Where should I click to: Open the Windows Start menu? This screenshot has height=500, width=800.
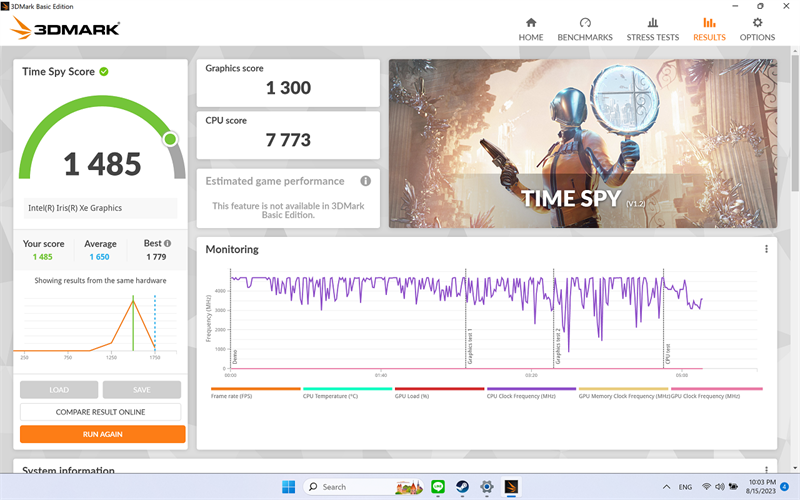coord(288,487)
